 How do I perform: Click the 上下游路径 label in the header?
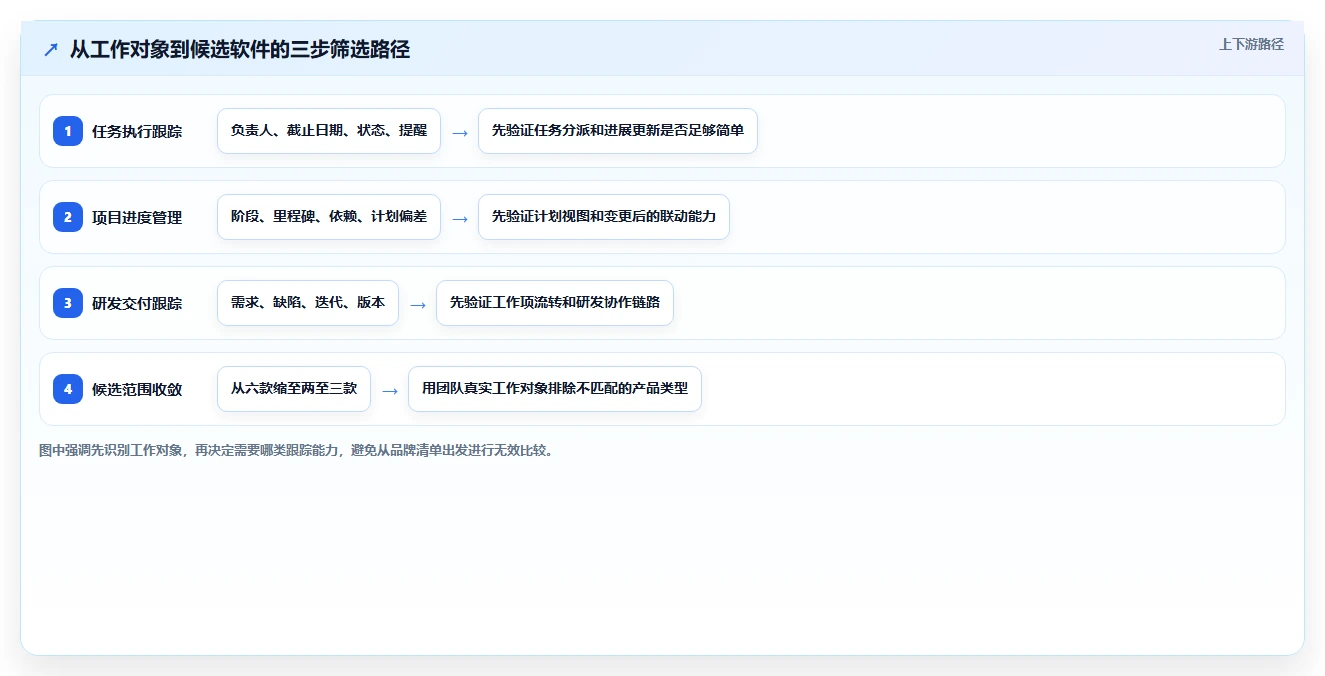click(1251, 44)
